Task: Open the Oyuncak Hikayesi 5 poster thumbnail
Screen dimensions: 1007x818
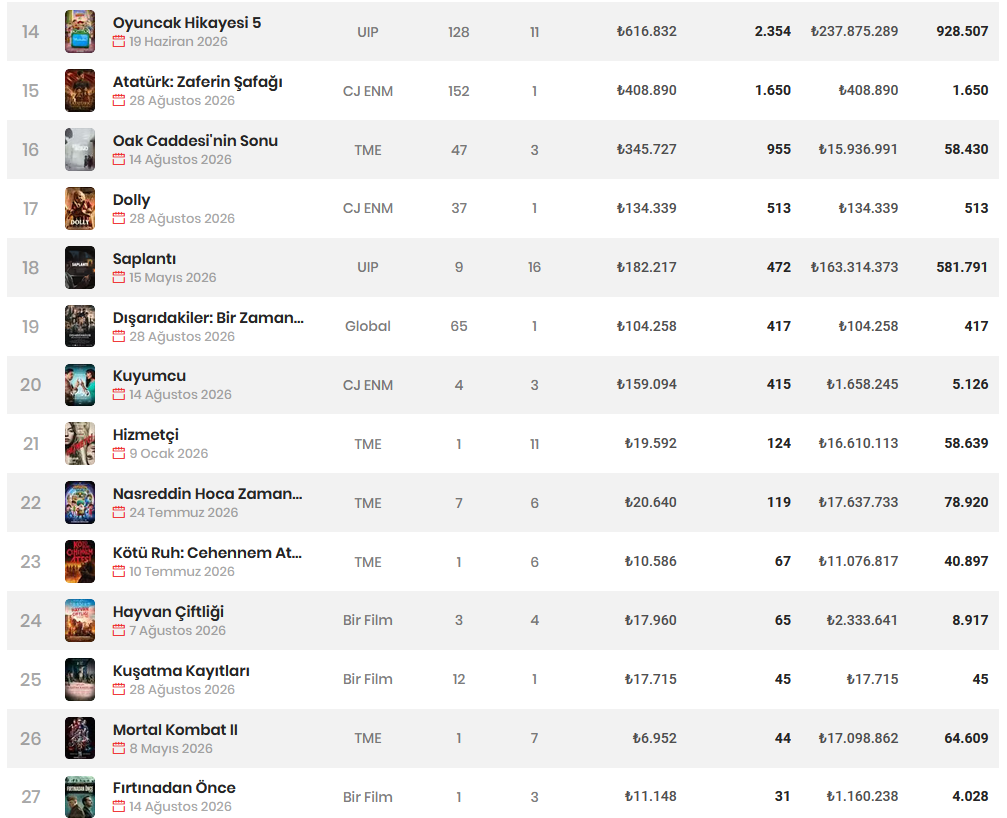Action: 80,31
